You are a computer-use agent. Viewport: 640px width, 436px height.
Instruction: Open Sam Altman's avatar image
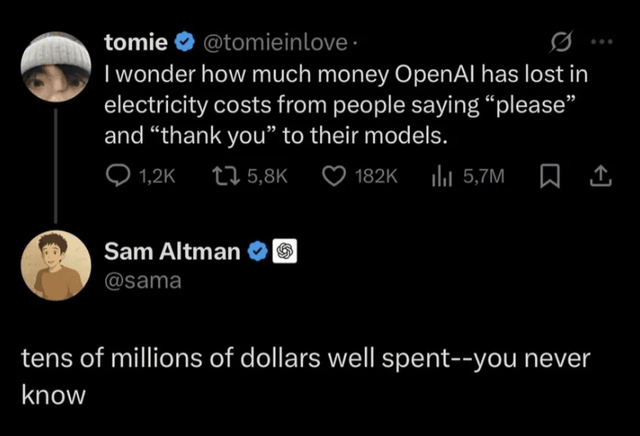(x=57, y=266)
